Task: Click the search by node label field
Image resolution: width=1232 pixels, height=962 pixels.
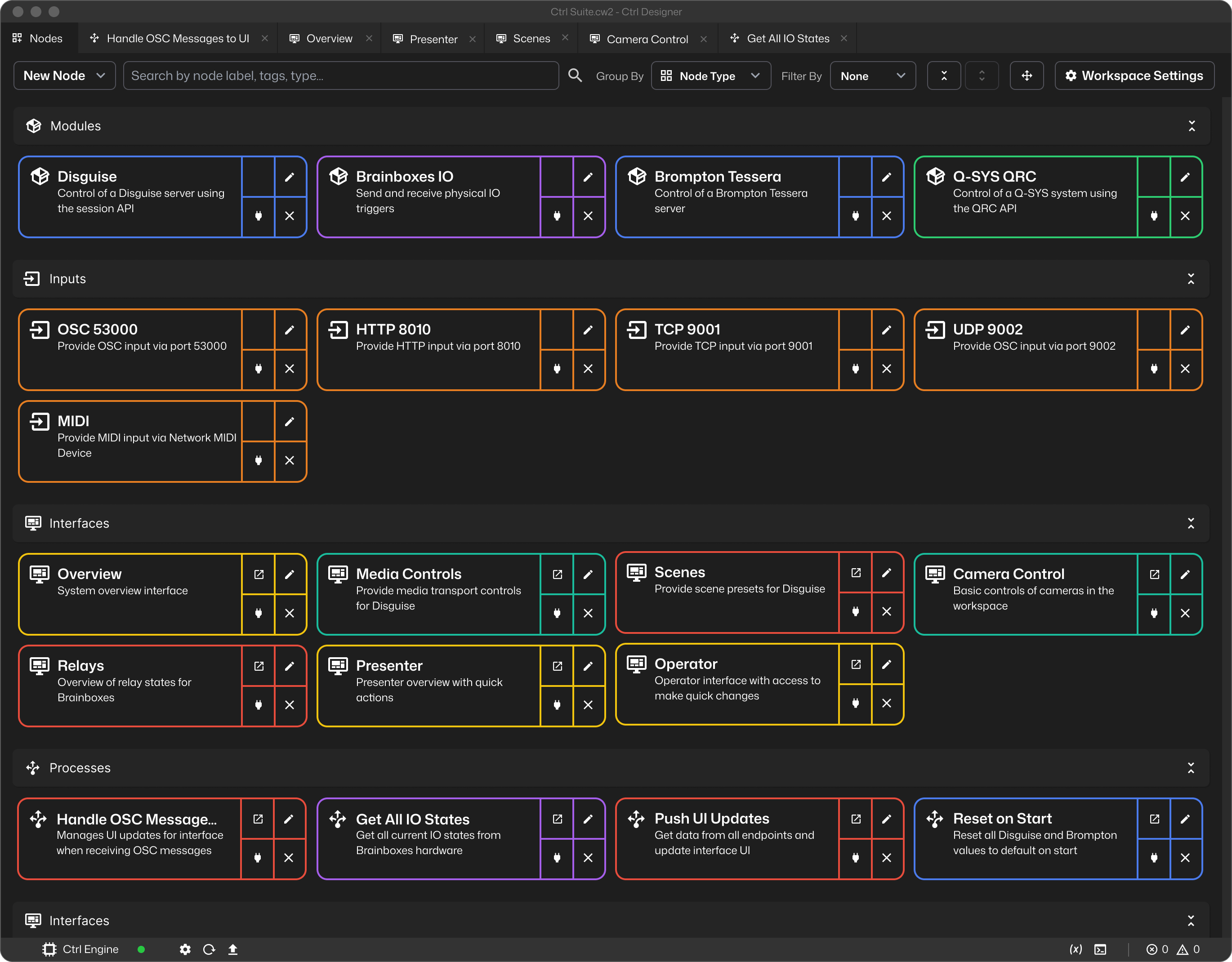Action: pos(341,76)
